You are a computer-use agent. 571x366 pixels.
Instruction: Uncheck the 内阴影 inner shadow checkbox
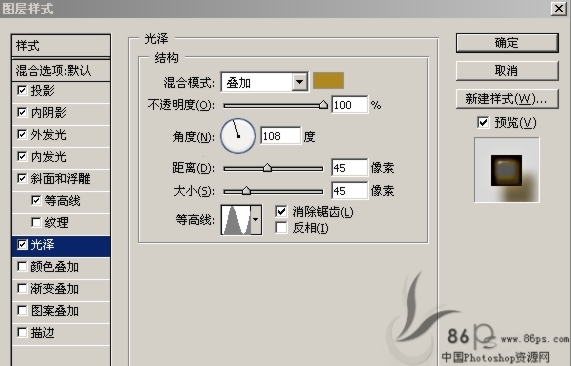pyautogui.click(x=22, y=113)
